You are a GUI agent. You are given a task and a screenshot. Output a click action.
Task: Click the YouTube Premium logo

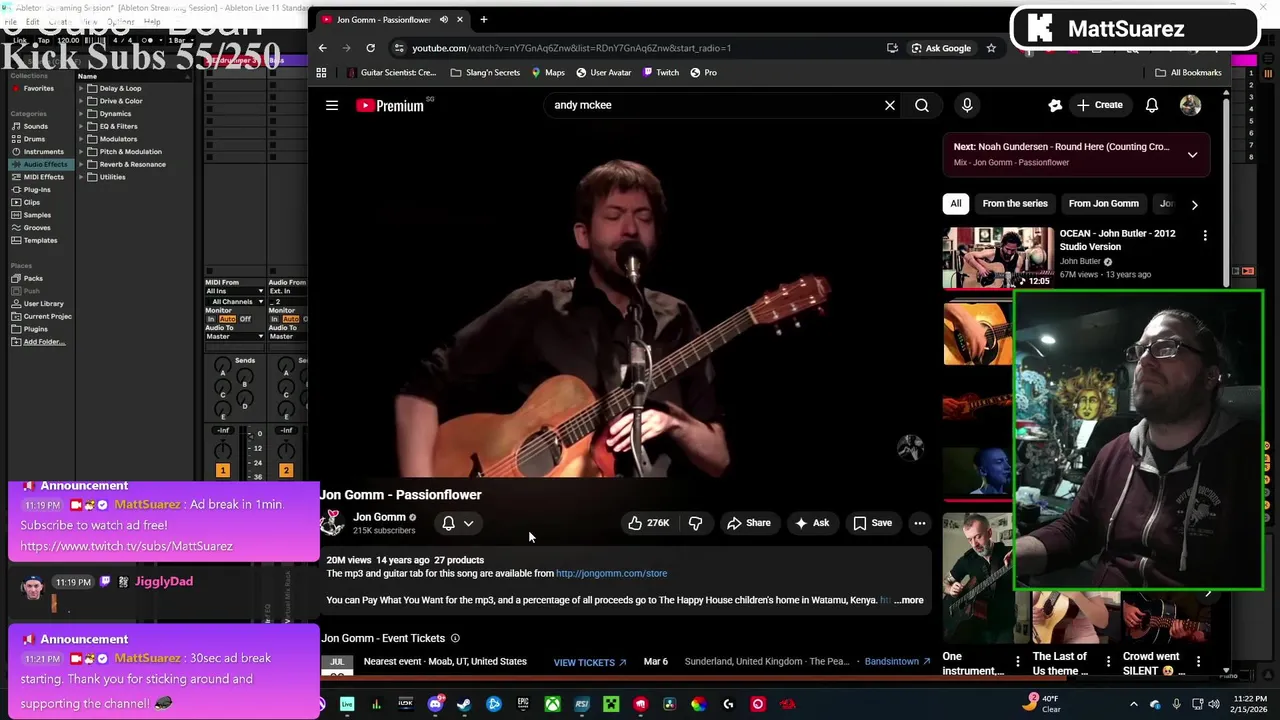point(390,105)
